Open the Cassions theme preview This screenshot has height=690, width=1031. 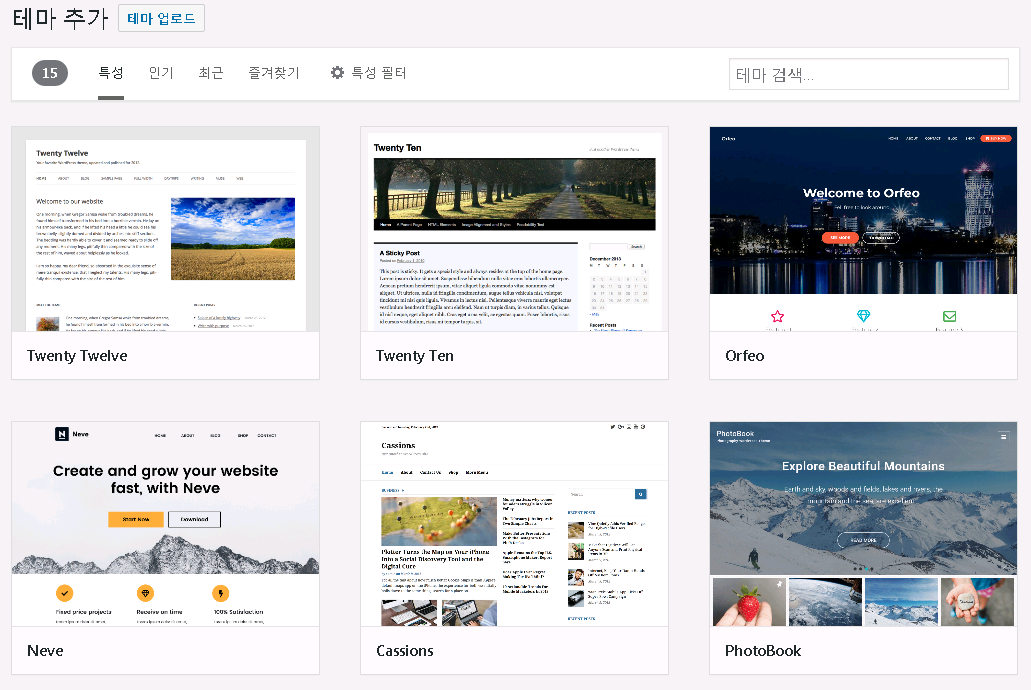click(x=514, y=524)
